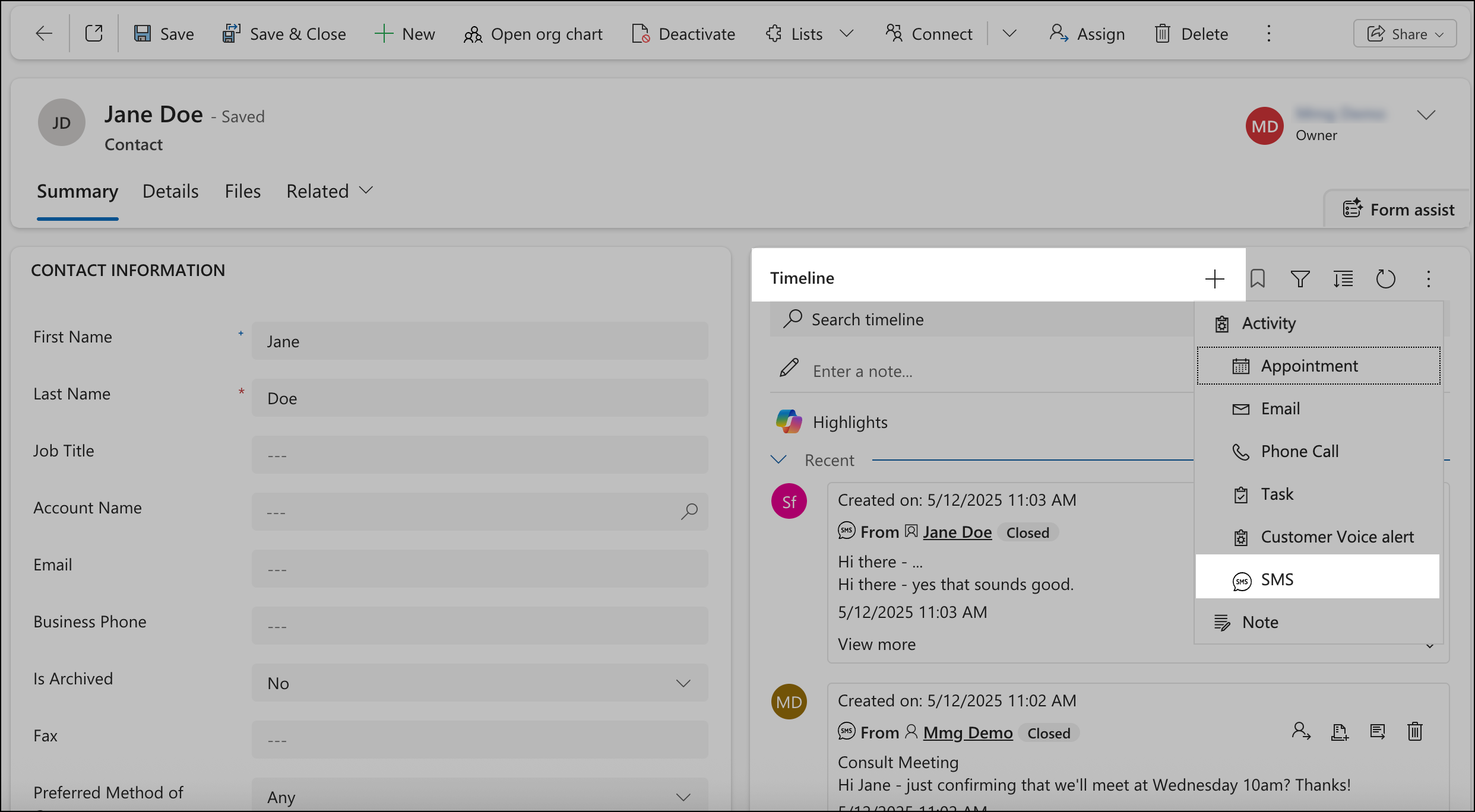Filter the timeline using the funnel icon
The image size is (1475, 812).
tap(1300, 278)
